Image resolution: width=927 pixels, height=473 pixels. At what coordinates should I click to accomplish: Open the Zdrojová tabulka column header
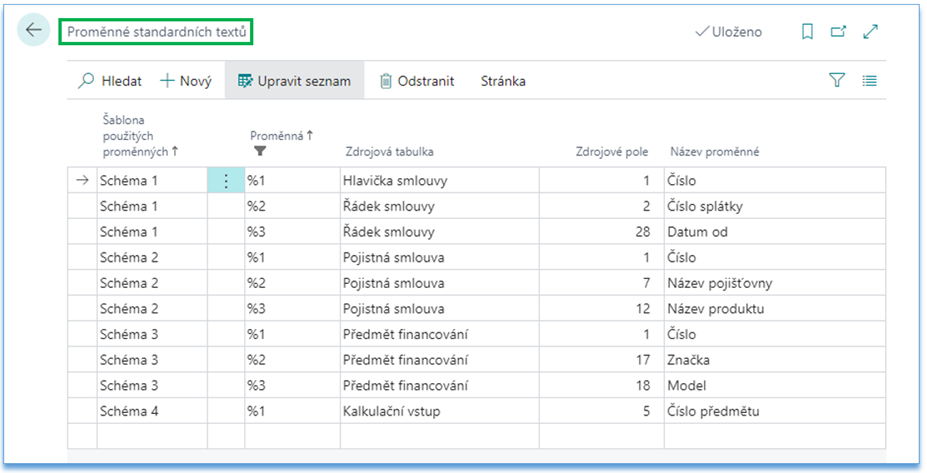click(x=389, y=152)
